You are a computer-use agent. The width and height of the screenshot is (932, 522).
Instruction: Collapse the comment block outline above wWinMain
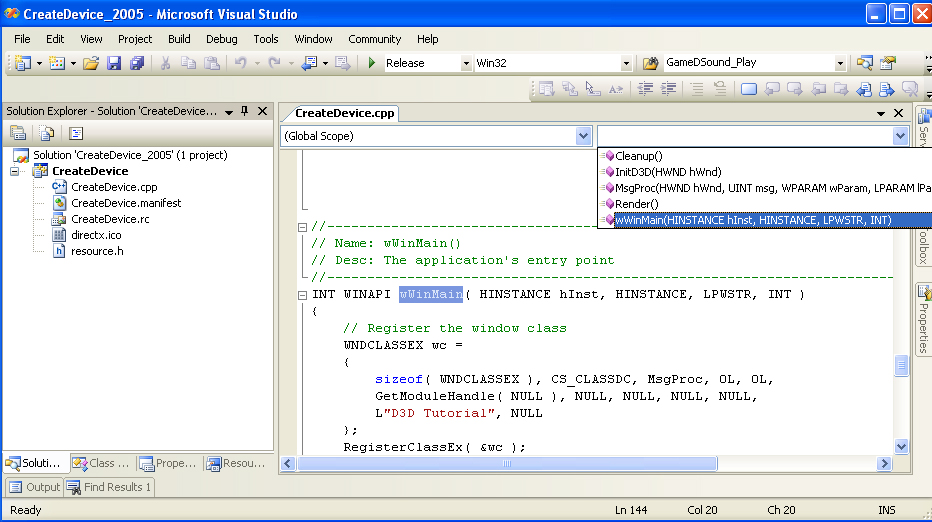click(302, 227)
